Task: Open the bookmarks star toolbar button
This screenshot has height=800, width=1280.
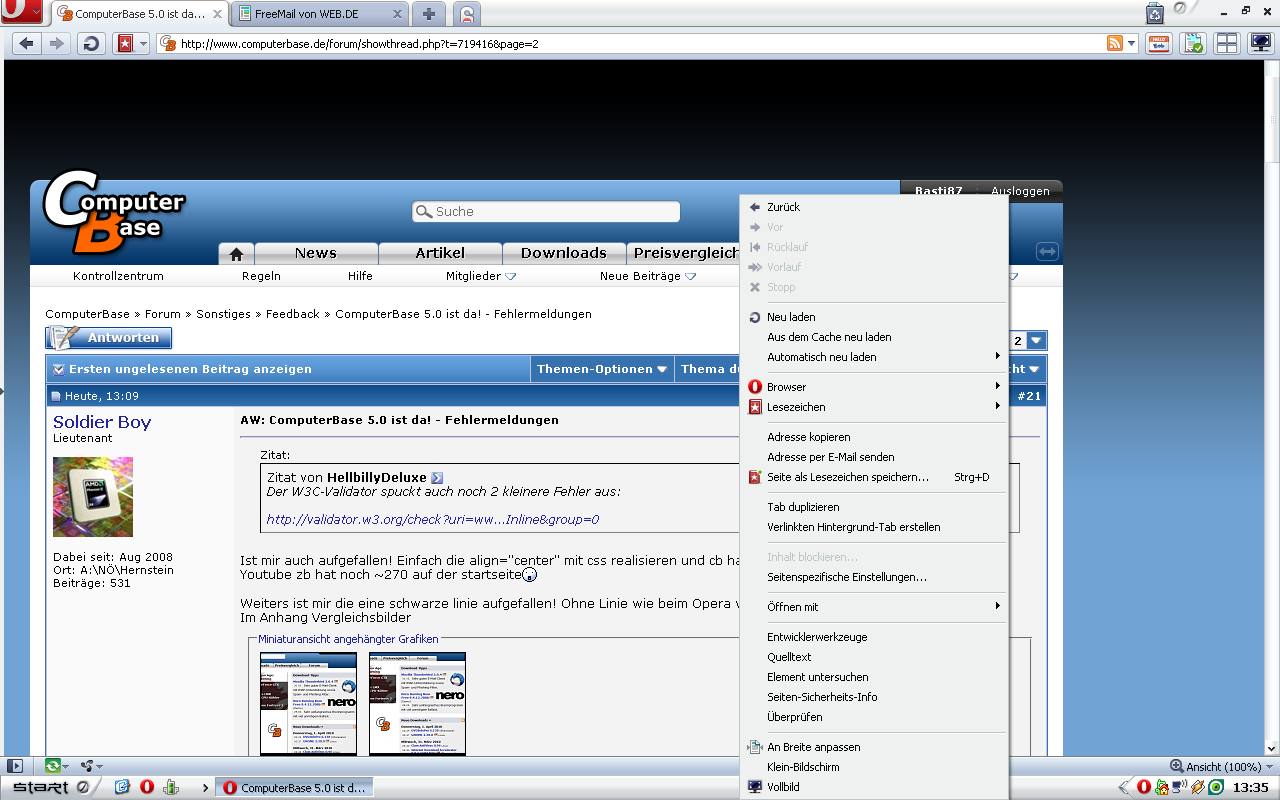Action: [124, 44]
